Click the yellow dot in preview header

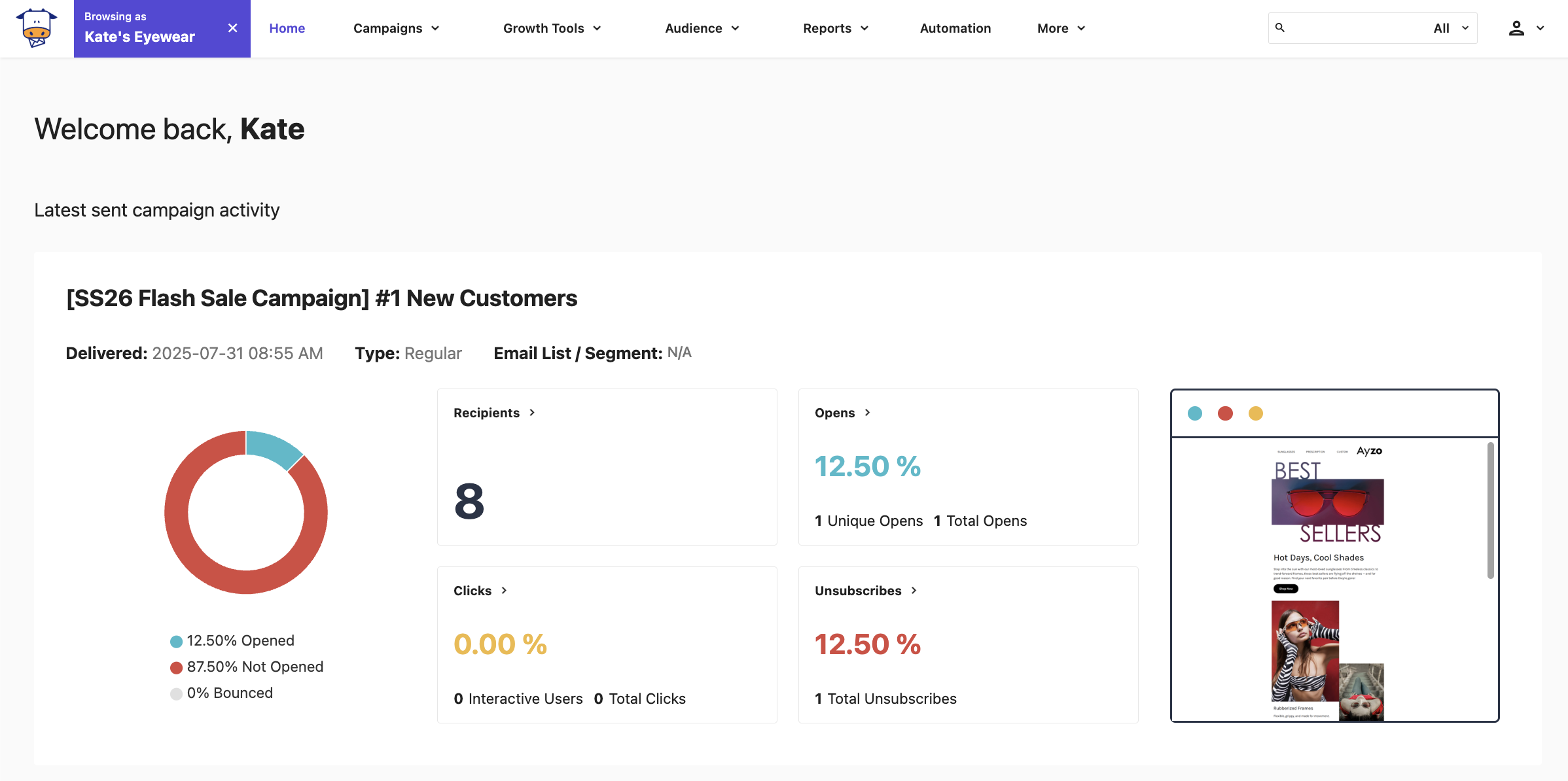[1255, 413]
